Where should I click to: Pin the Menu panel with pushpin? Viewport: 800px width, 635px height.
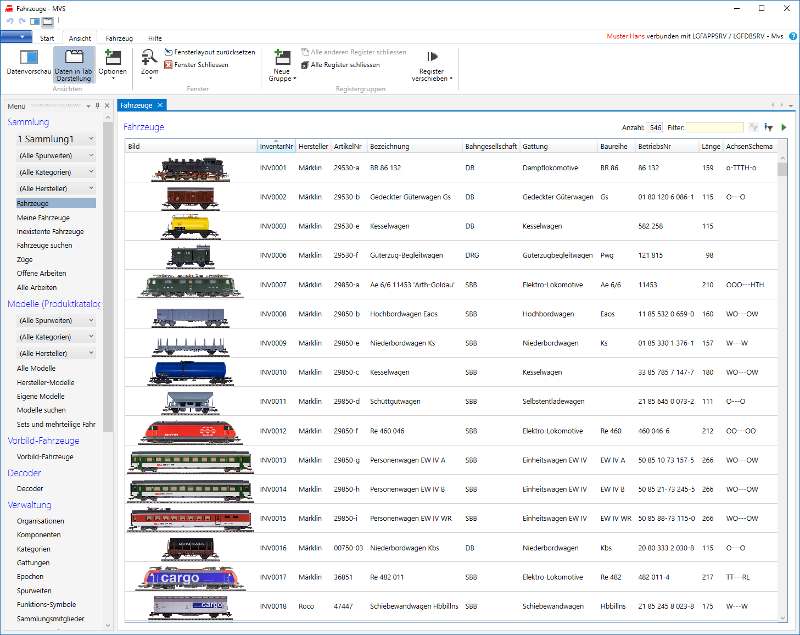[x=97, y=106]
